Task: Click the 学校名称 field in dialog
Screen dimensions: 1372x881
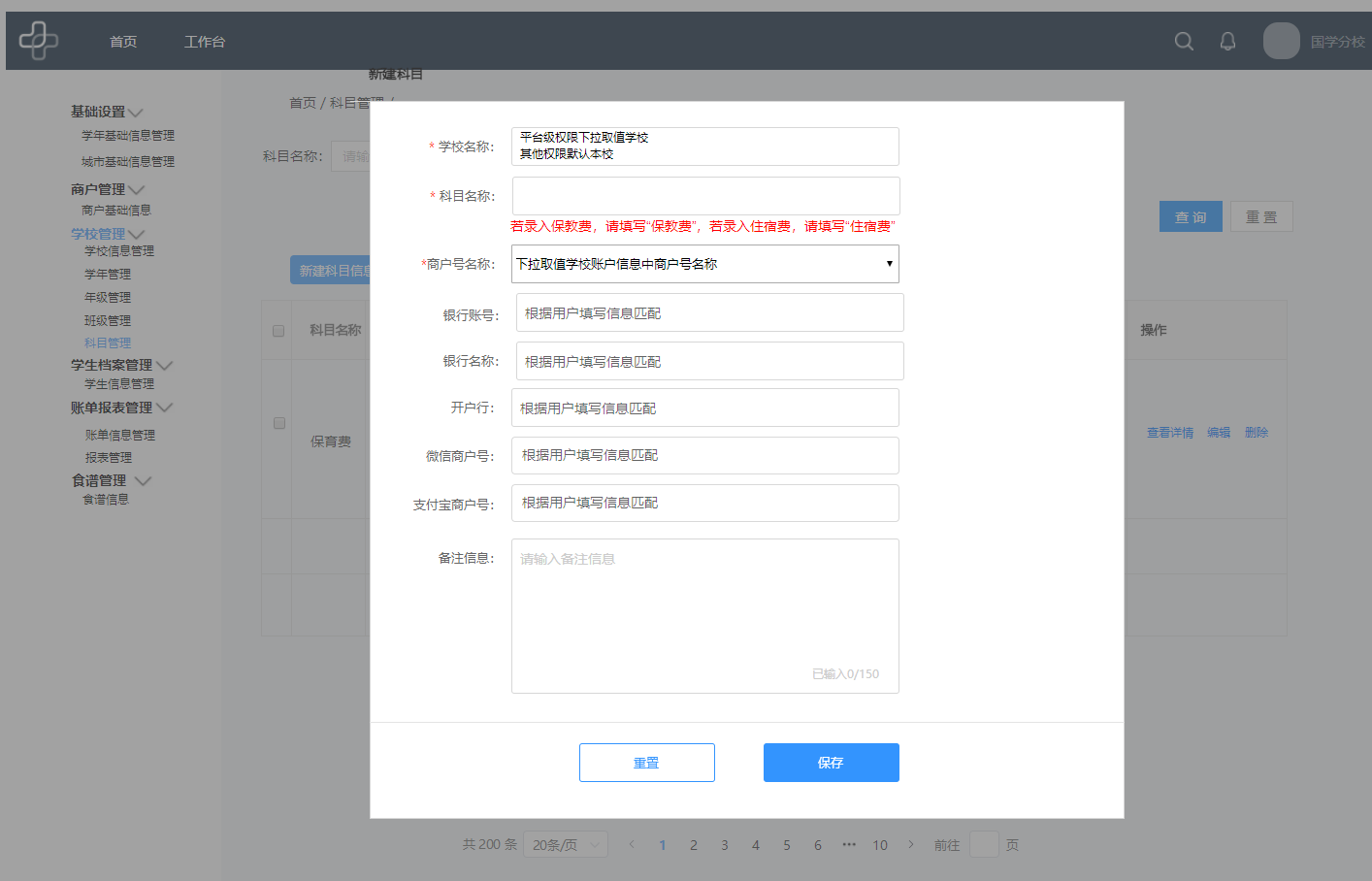Action: (x=705, y=147)
